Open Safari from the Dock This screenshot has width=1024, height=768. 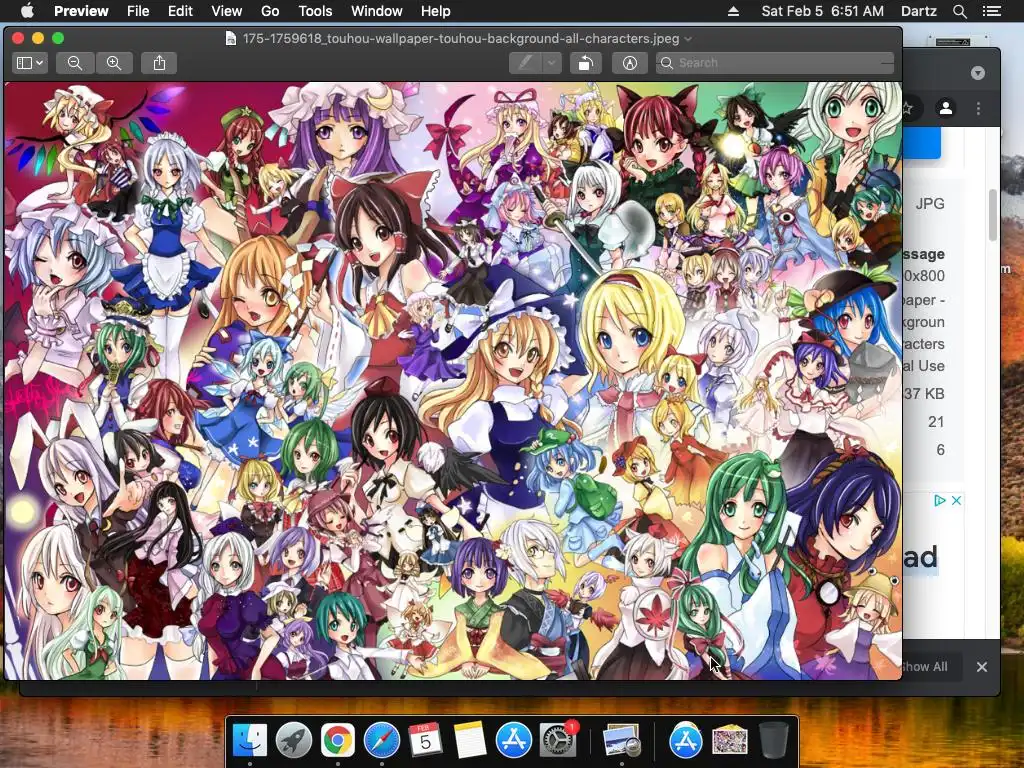click(381, 740)
